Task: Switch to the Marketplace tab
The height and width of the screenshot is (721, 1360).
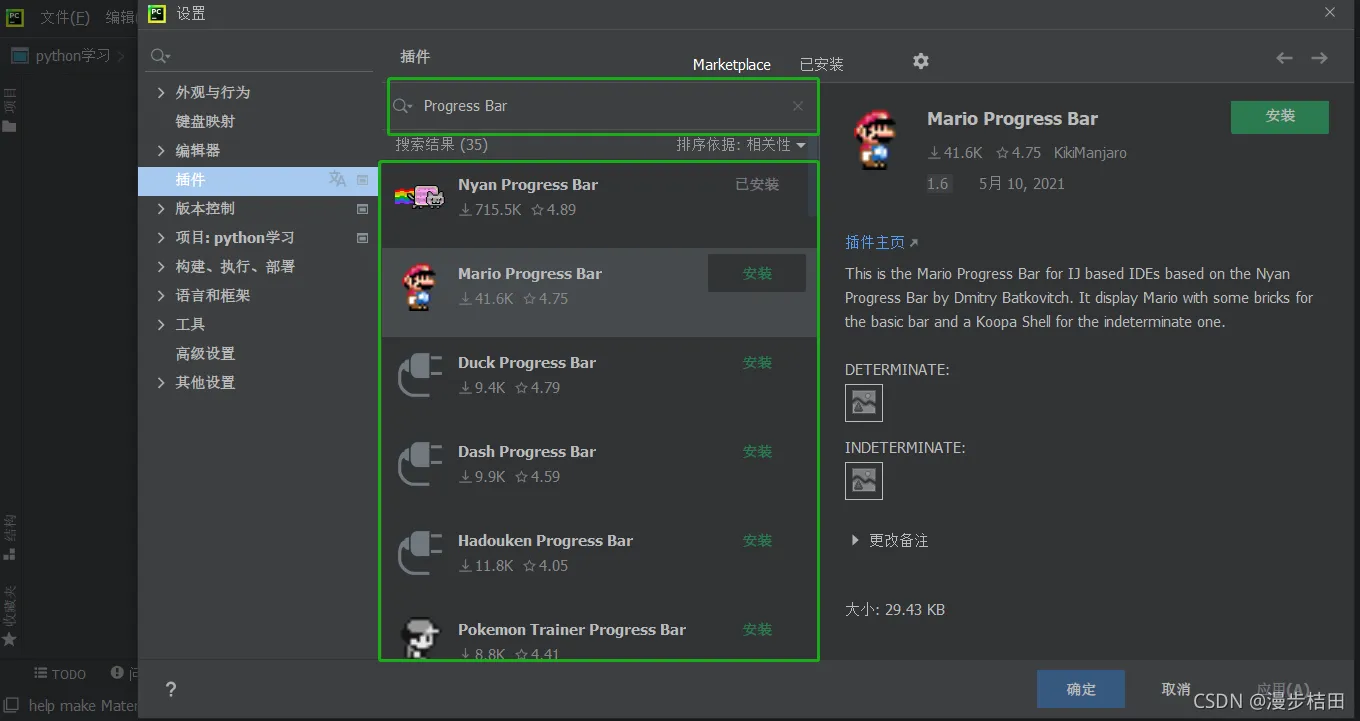Action: pos(732,64)
